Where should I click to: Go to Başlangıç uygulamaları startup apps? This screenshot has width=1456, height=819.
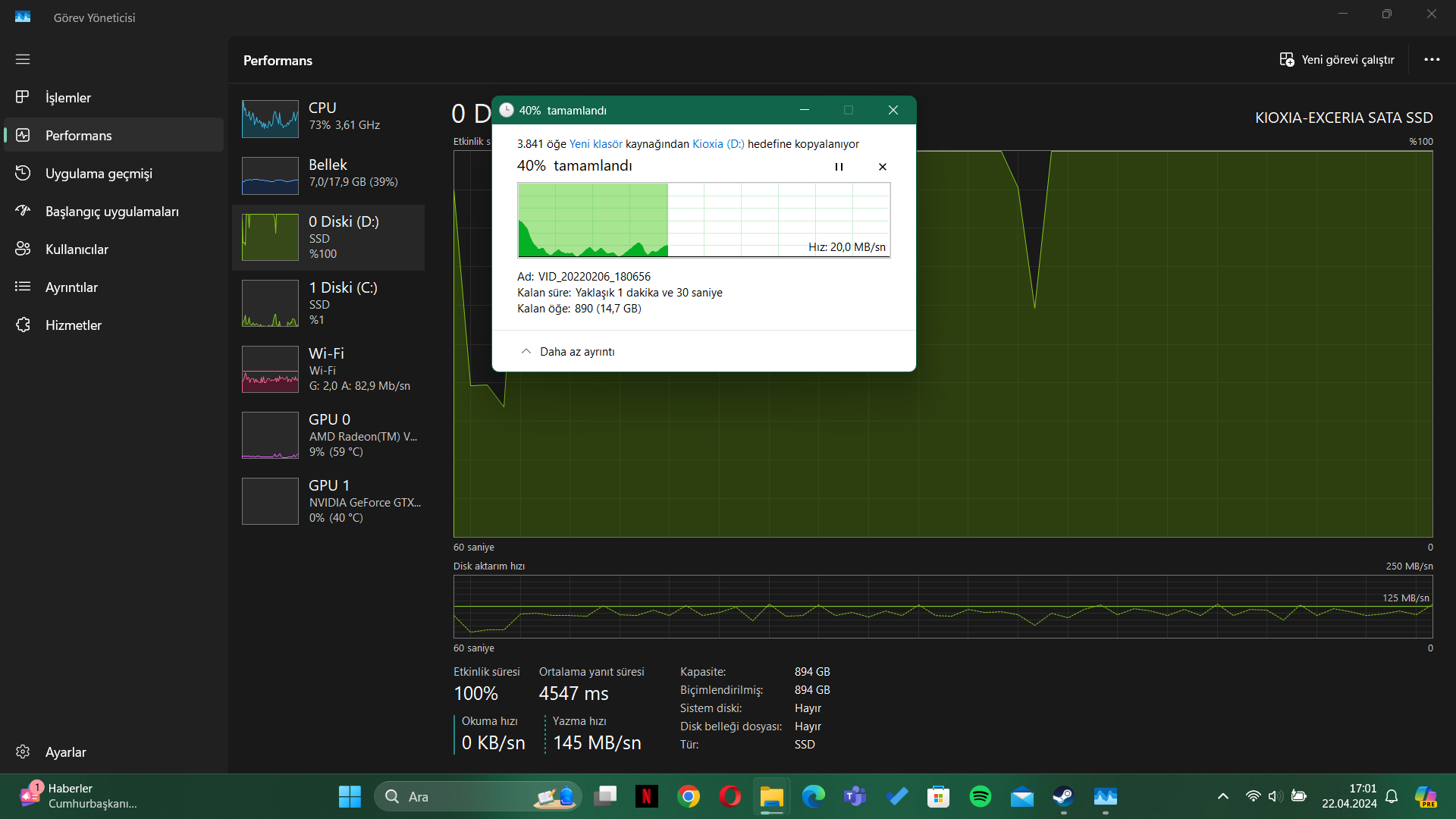coord(111,212)
